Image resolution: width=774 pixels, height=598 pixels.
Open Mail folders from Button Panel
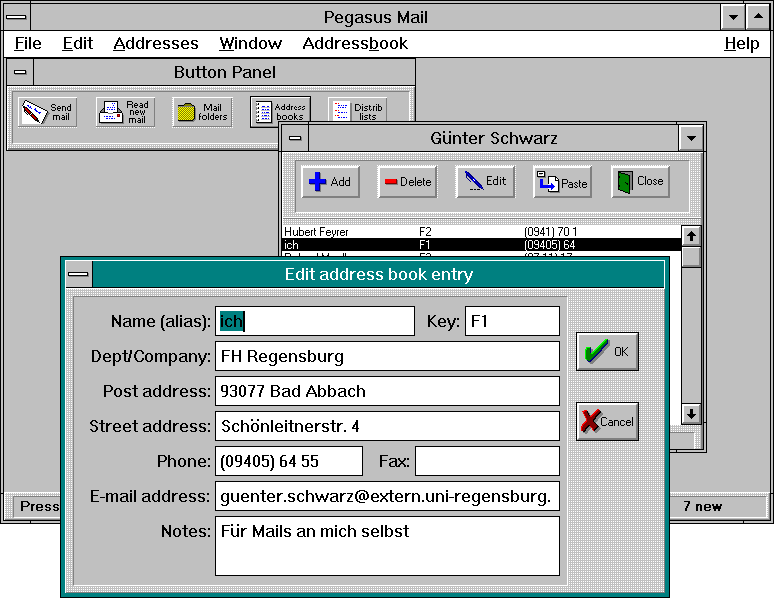coord(202,112)
